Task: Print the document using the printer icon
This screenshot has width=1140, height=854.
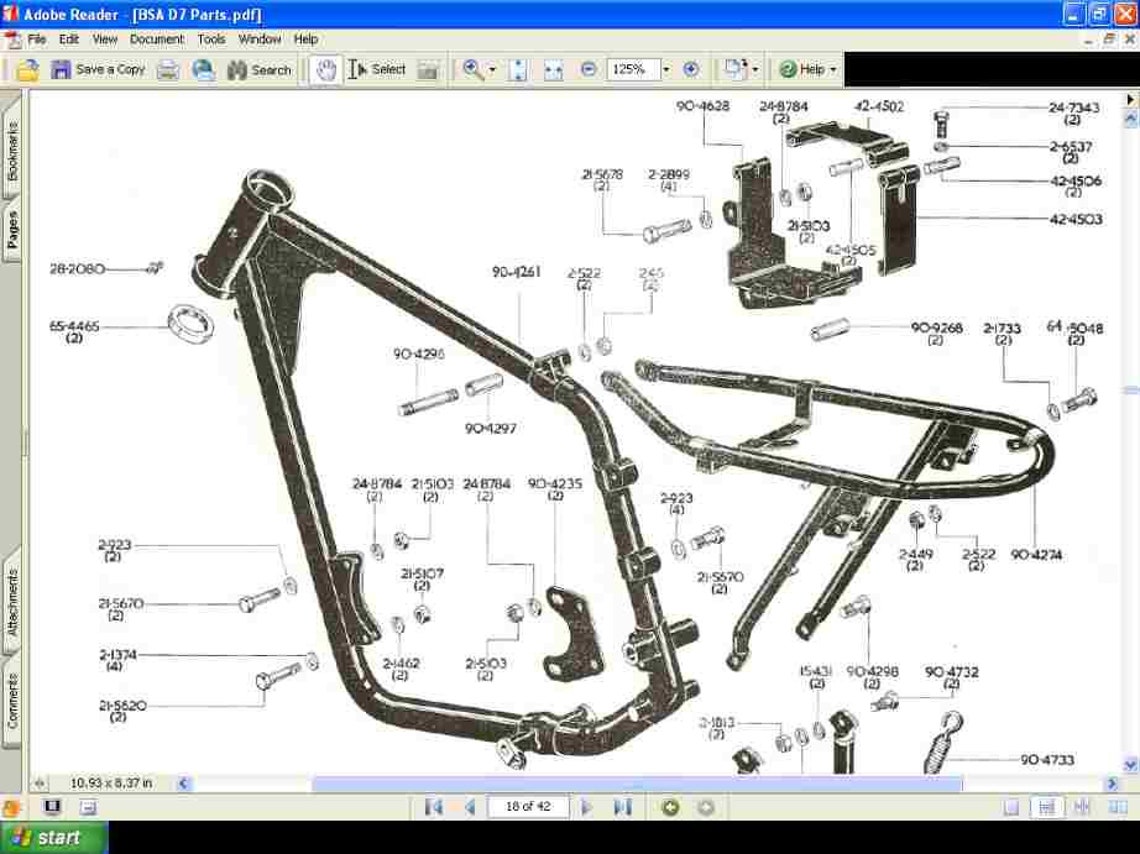Action: click(x=168, y=69)
